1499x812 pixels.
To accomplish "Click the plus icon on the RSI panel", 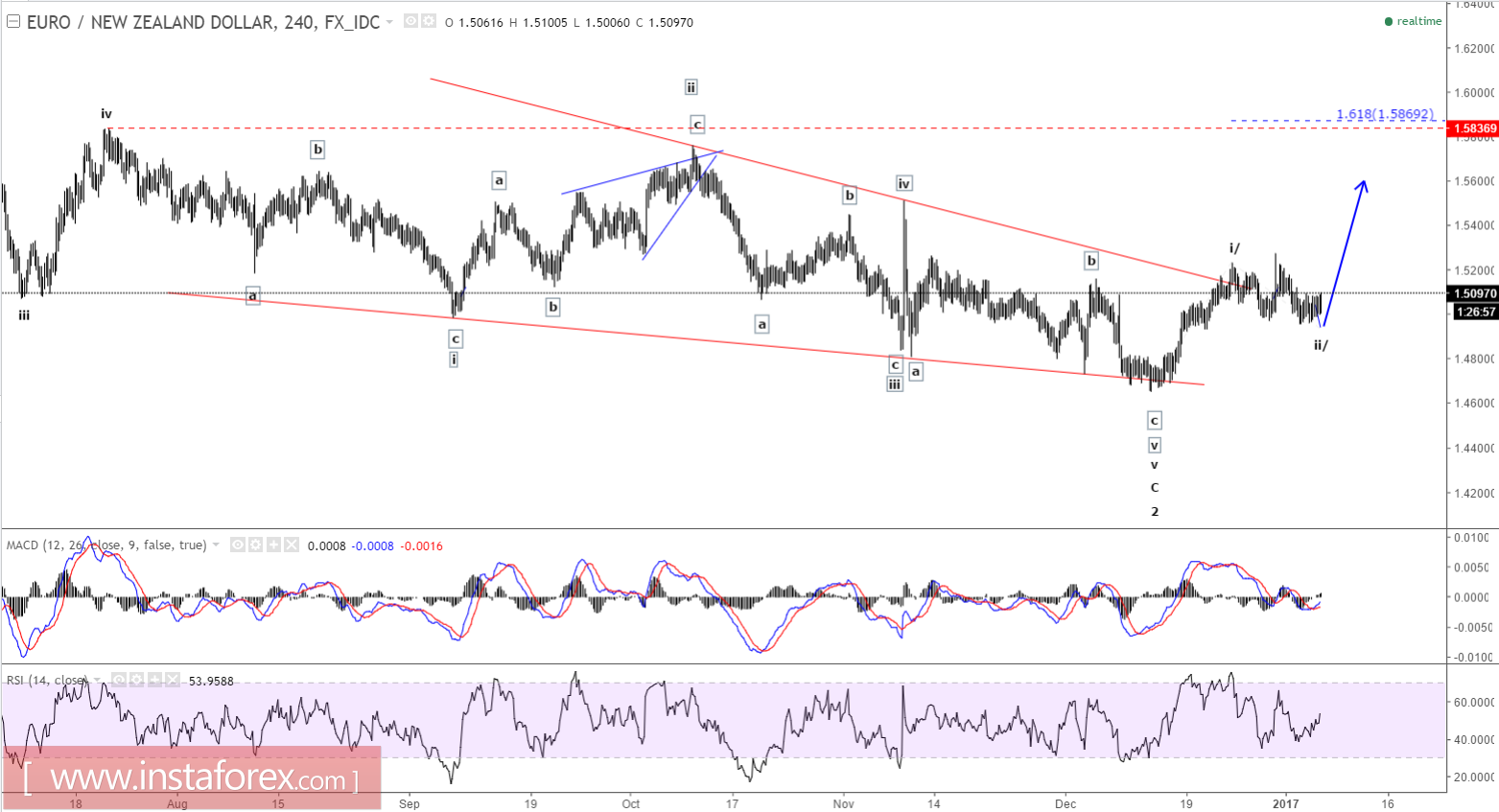I will pos(154,679).
